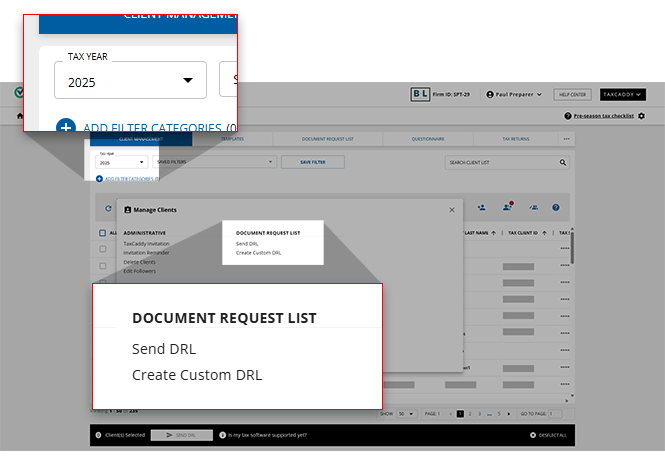
Task: Open the TaxCaddy dropdown button
Action: tap(623, 95)
